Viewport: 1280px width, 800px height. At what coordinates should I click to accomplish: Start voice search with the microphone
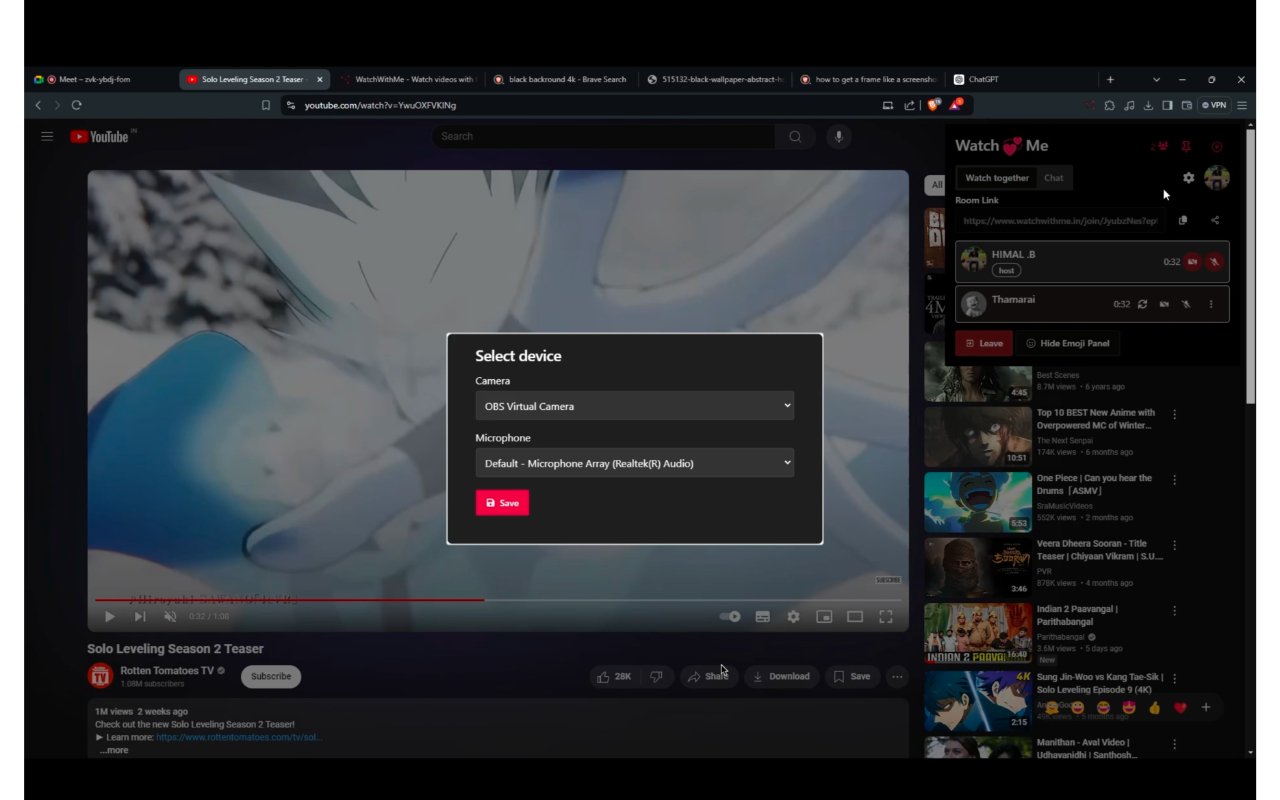click(x=839, y=137)
